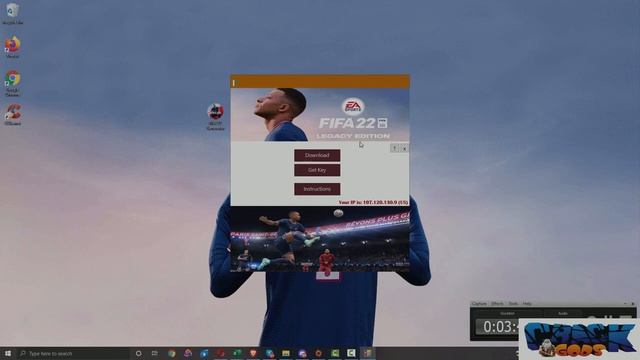This screenshot has width=640, height=360.
Task: Open the Capture menu in the recorder window
Action: pyautogui.click(x=479, y=304)
